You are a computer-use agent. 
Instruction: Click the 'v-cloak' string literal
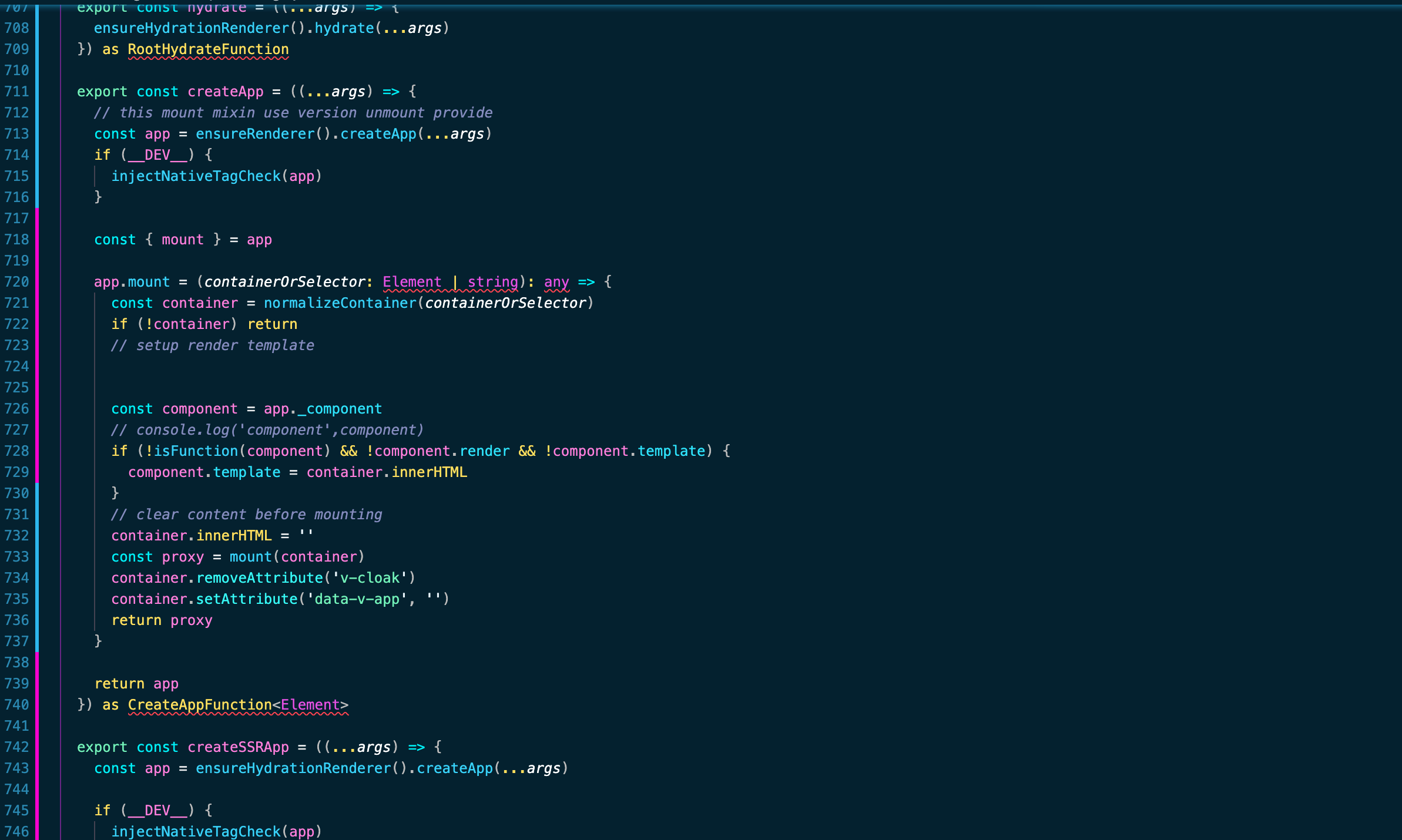[x=370, y=578]
